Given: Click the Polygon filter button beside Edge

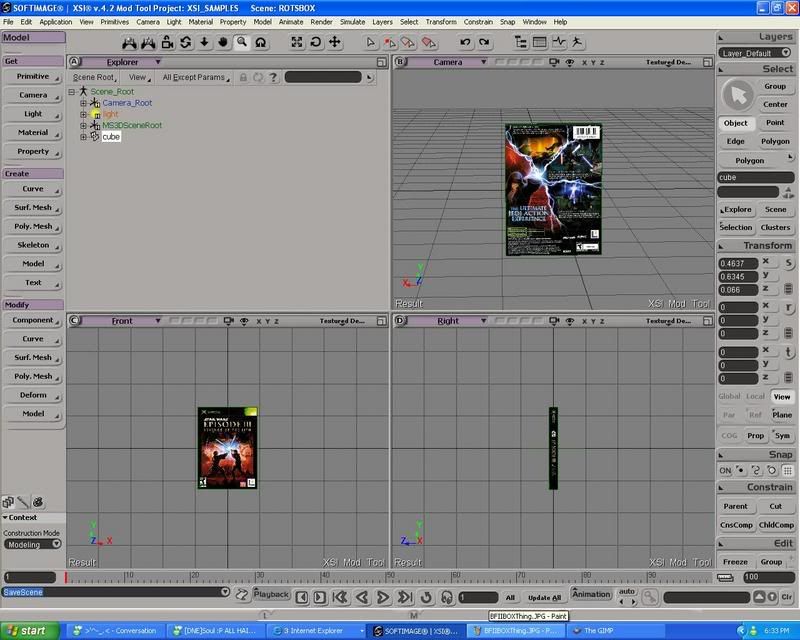Looking at the screenshot, I should point(775,141).
